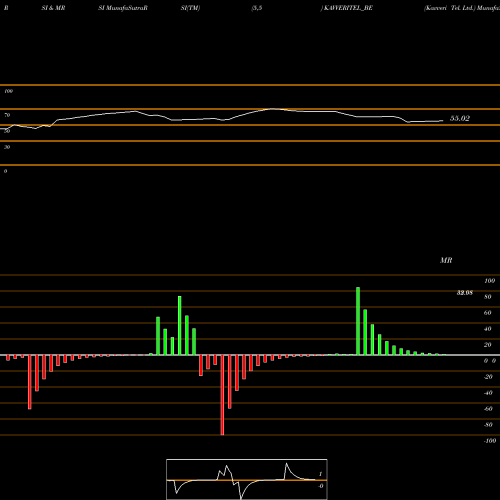Select the 'SI & MR' header text
This screenshot has height=500, width=500.
53,8
